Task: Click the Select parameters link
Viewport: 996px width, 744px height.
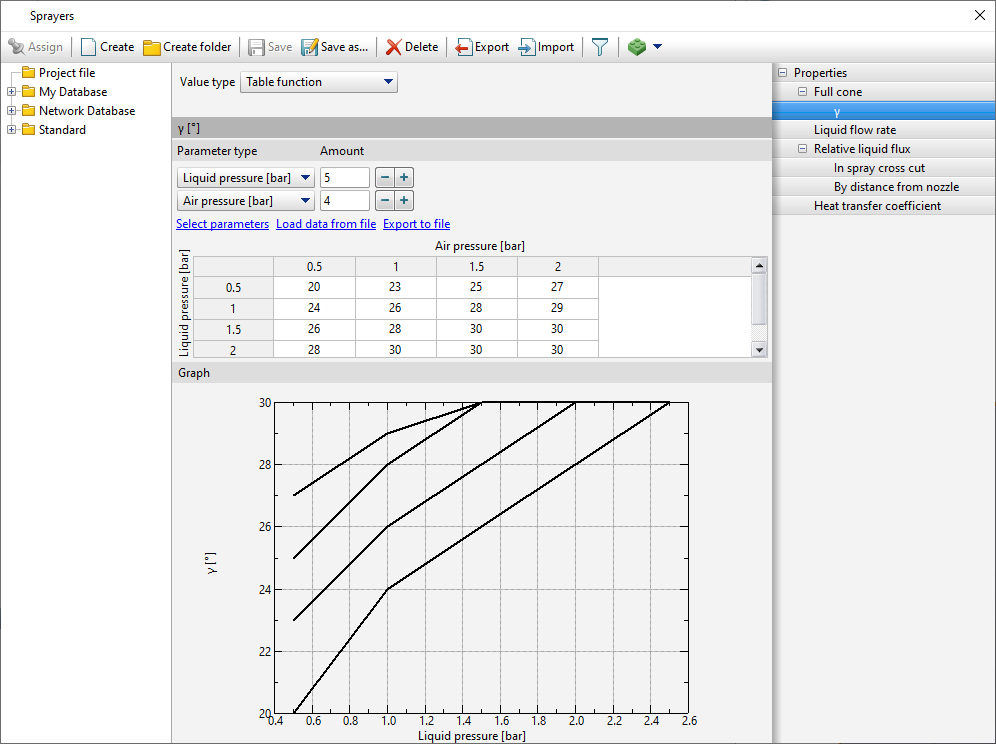Action: coord(222,224)
